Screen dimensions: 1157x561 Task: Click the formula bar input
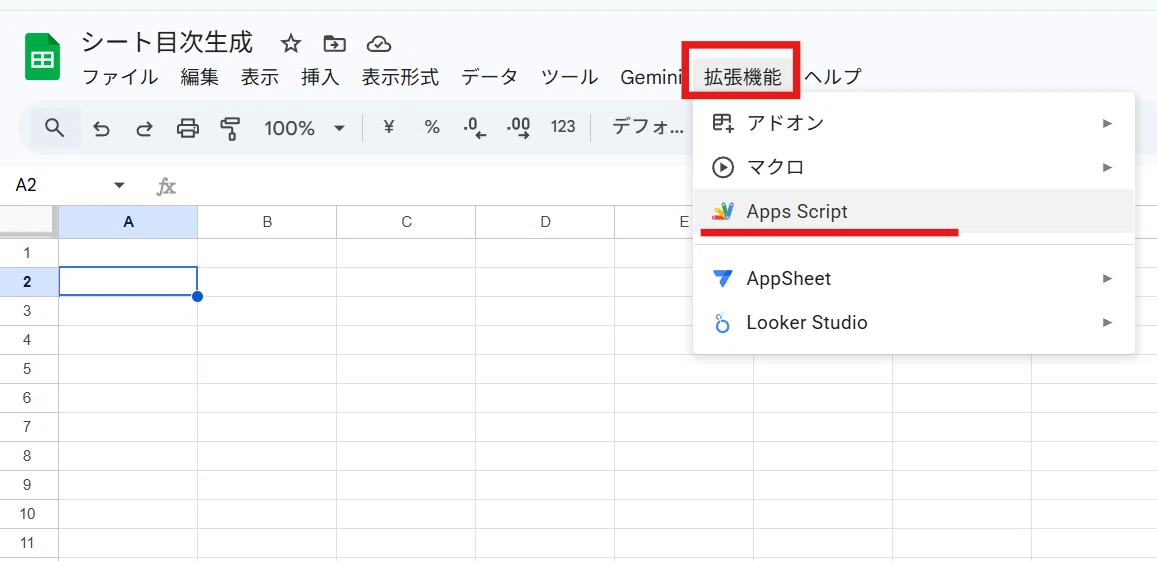pyautogui.click(x=435, y=186)
